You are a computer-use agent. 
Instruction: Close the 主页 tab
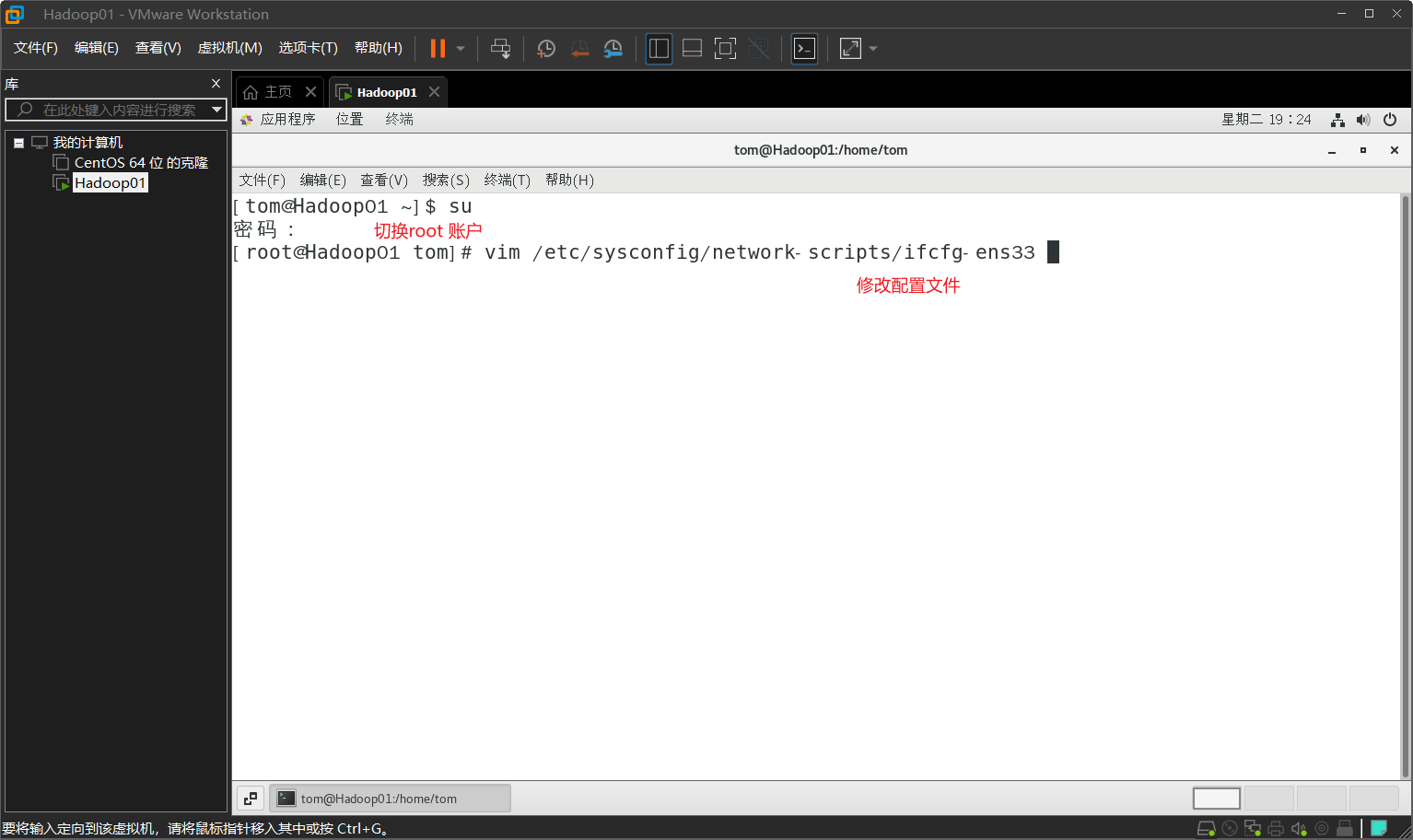pos(311,92)
